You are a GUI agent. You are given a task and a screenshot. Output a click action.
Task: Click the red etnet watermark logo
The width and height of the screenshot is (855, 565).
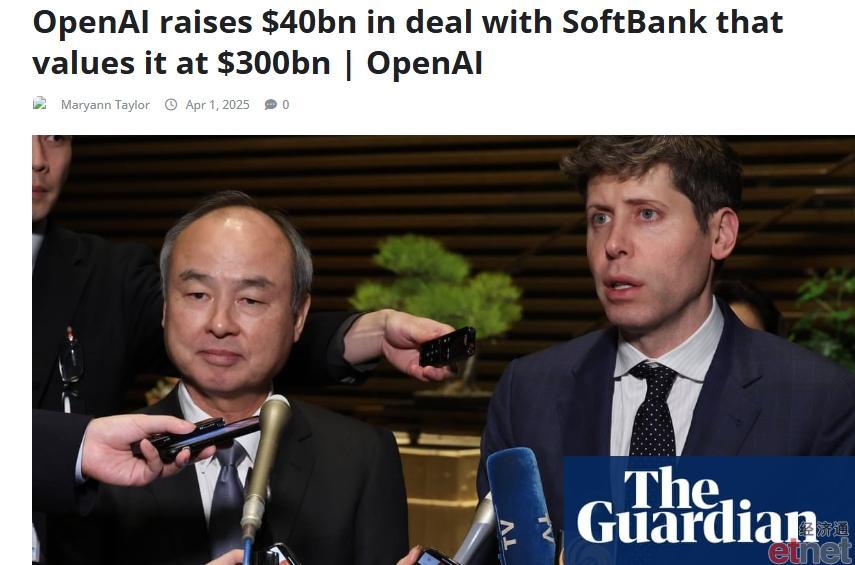click(810, 551)
